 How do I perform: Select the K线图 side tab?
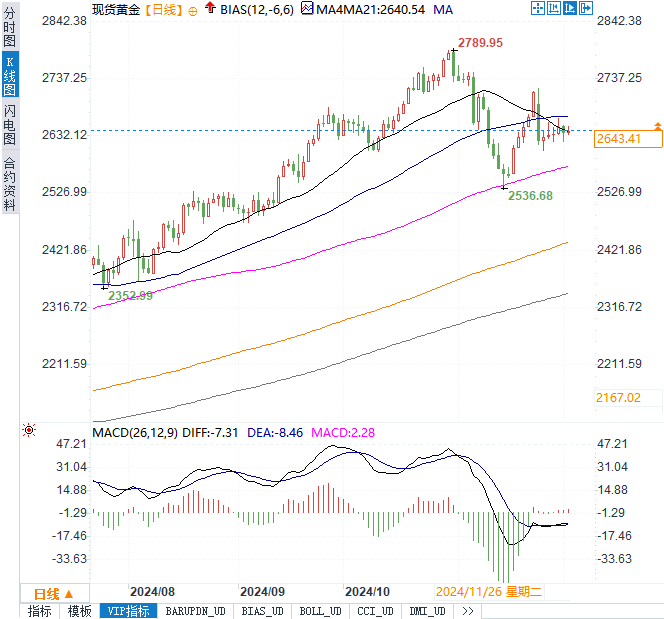pos(9,76)
